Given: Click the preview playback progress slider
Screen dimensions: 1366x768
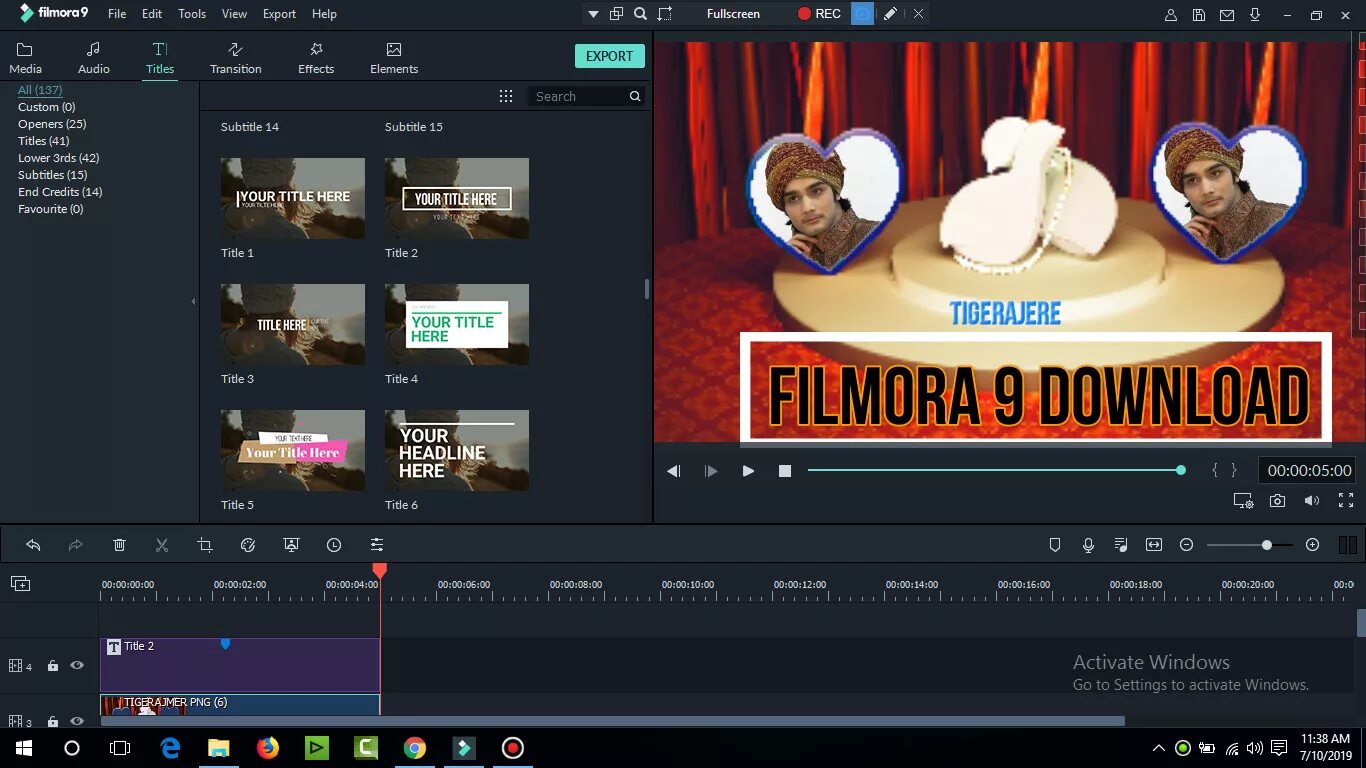Looking at the screenshot, I should tap(996, 470).
